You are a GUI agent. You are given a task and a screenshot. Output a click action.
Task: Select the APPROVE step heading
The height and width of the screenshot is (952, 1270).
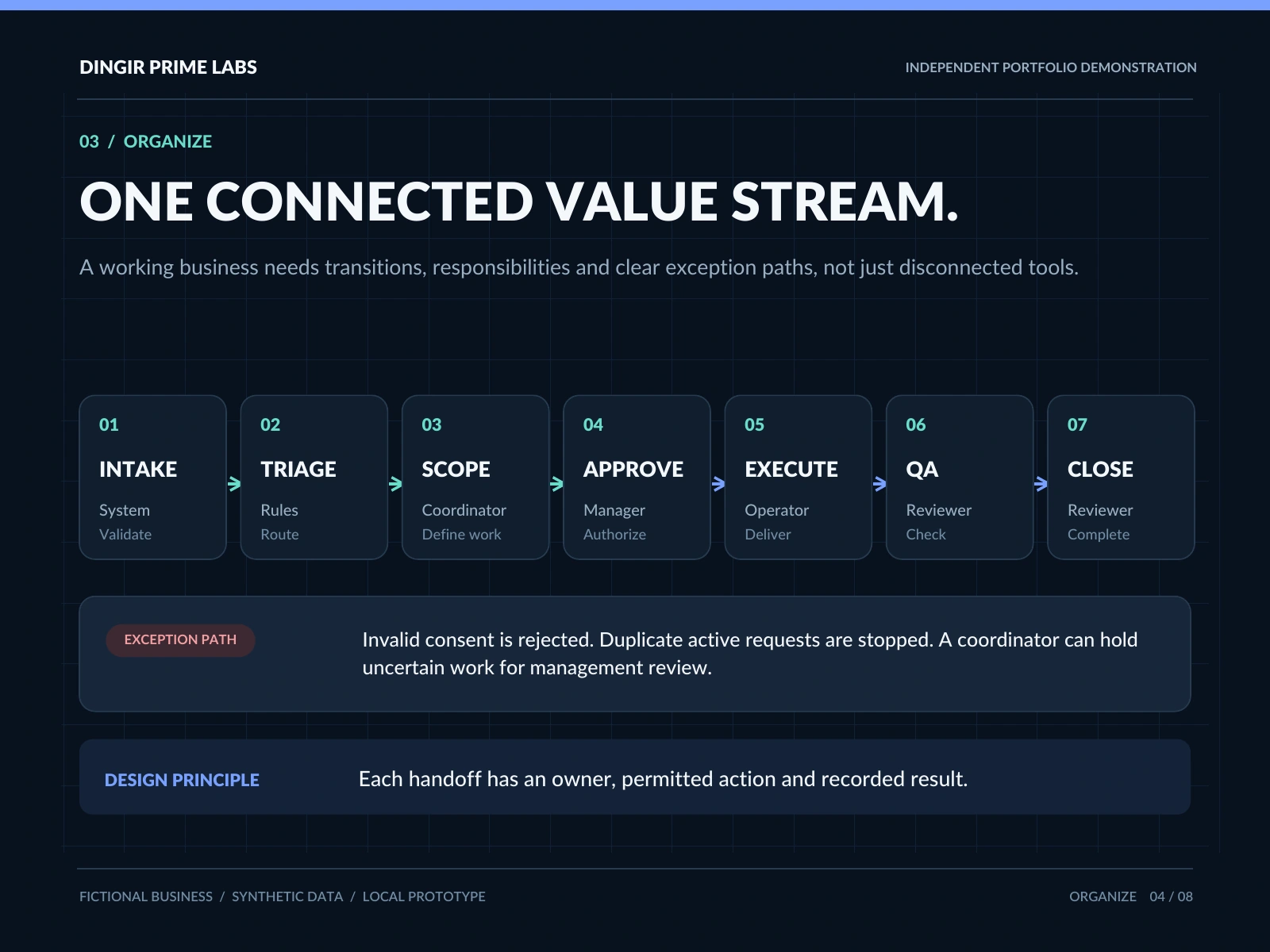[633, 470]
